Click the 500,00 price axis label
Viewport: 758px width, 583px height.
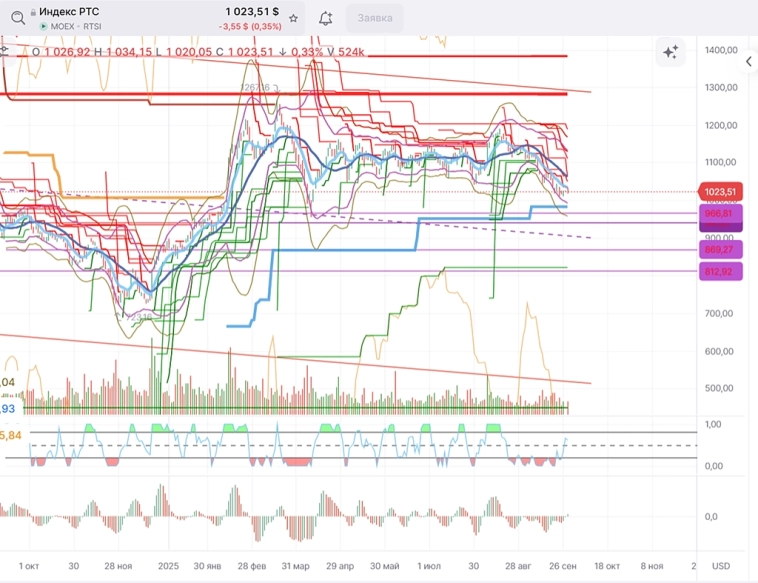[x=719, y=388]
